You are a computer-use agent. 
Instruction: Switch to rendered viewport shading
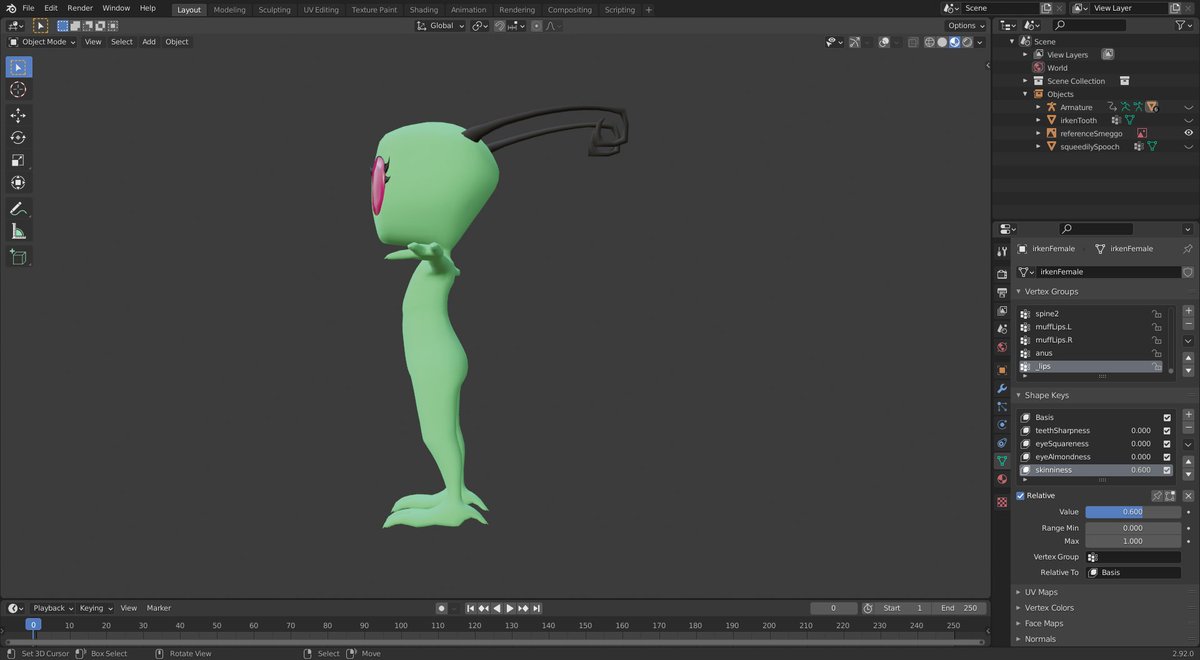pyautogui.click(x=966, y=42)
